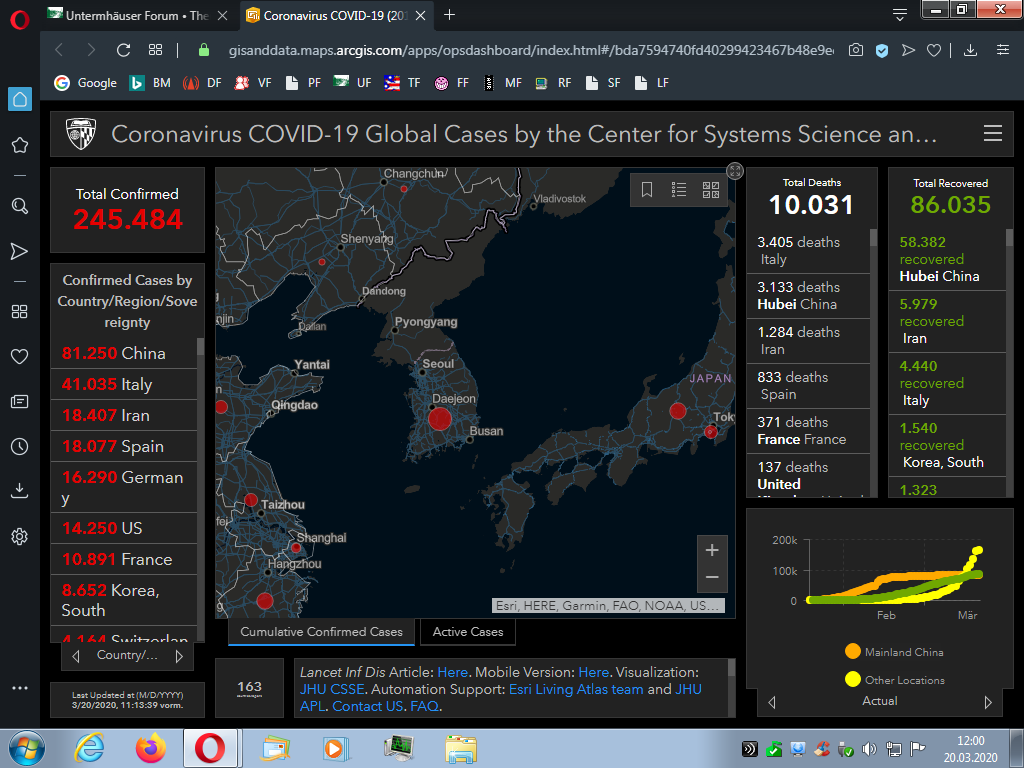The height and width of the screenshot is (768, 1024).
Task: Open the Opera tab list menu
Action: coord(900,14)
